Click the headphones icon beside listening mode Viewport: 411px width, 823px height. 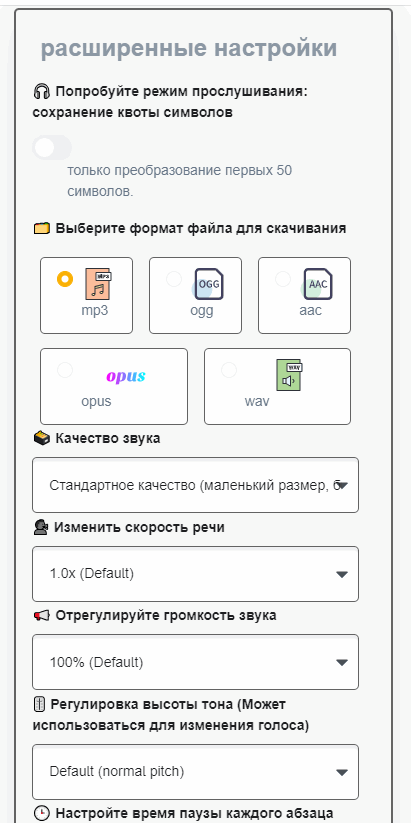coord(41,92)
